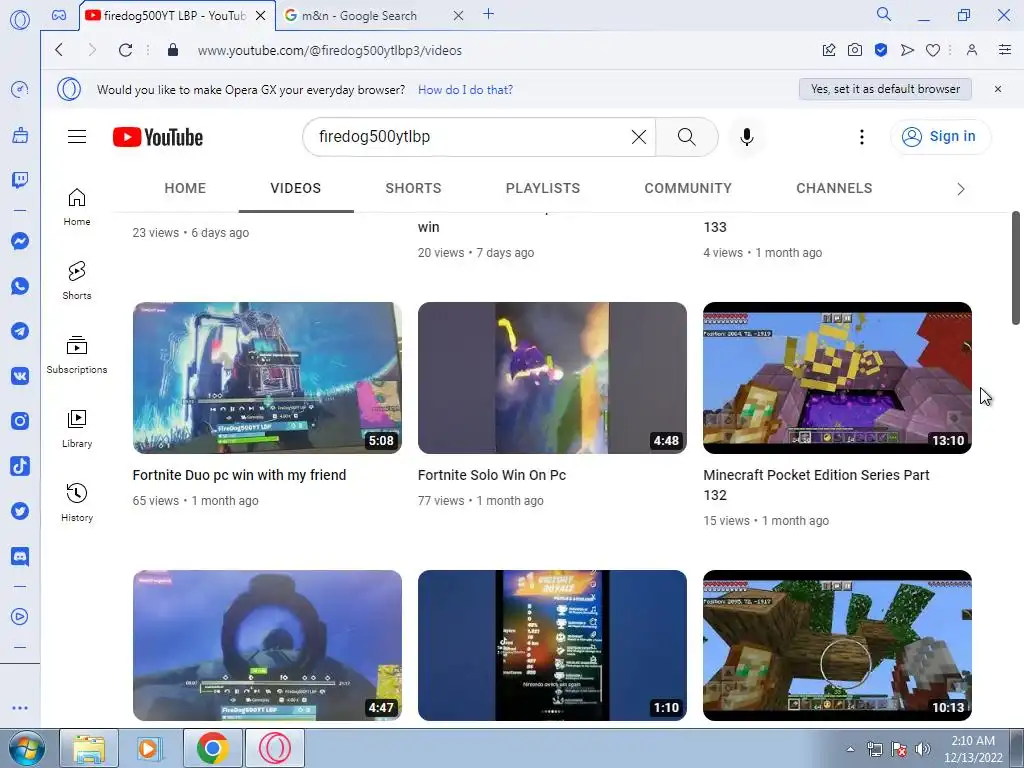Switch to the HOME channel tab
1024x768 pixels.
coord(185,188)
